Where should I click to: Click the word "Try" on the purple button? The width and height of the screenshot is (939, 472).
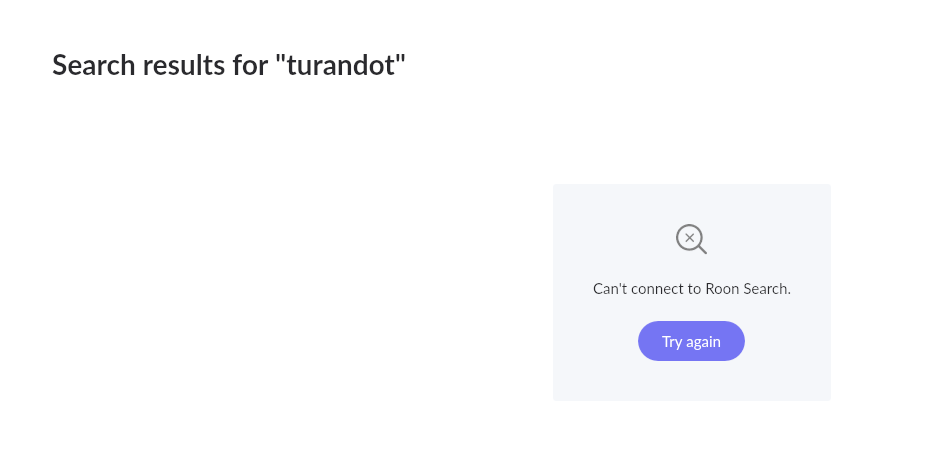(x=672, y=342)
